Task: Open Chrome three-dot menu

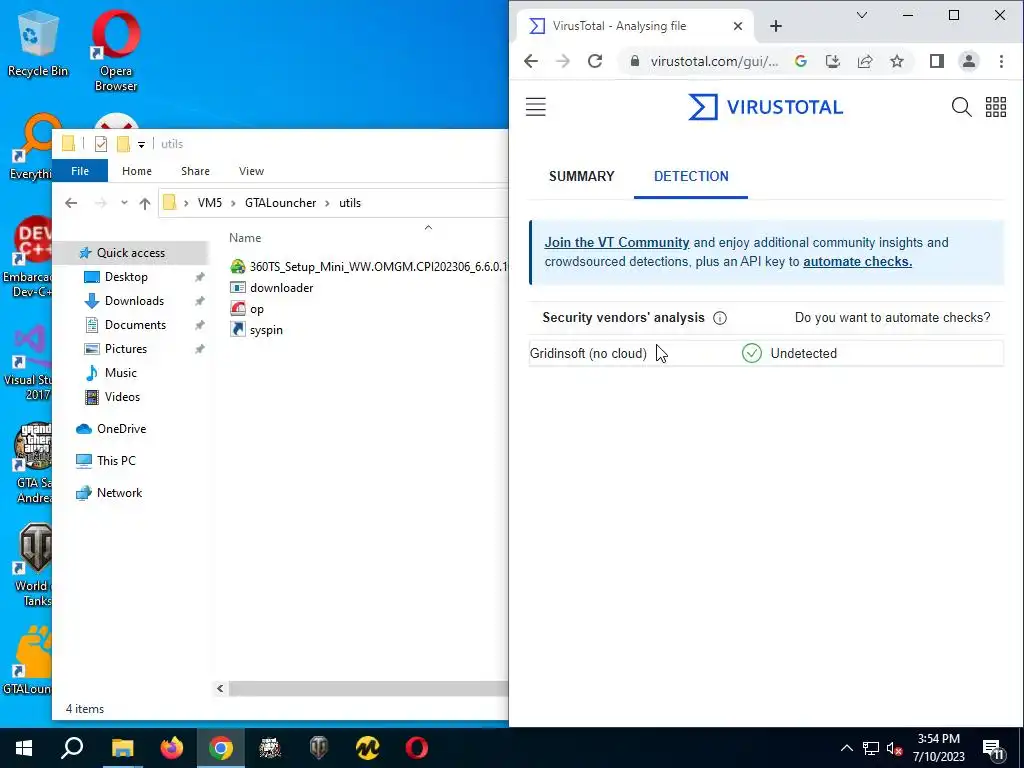Action: (x=1001, y=61)
